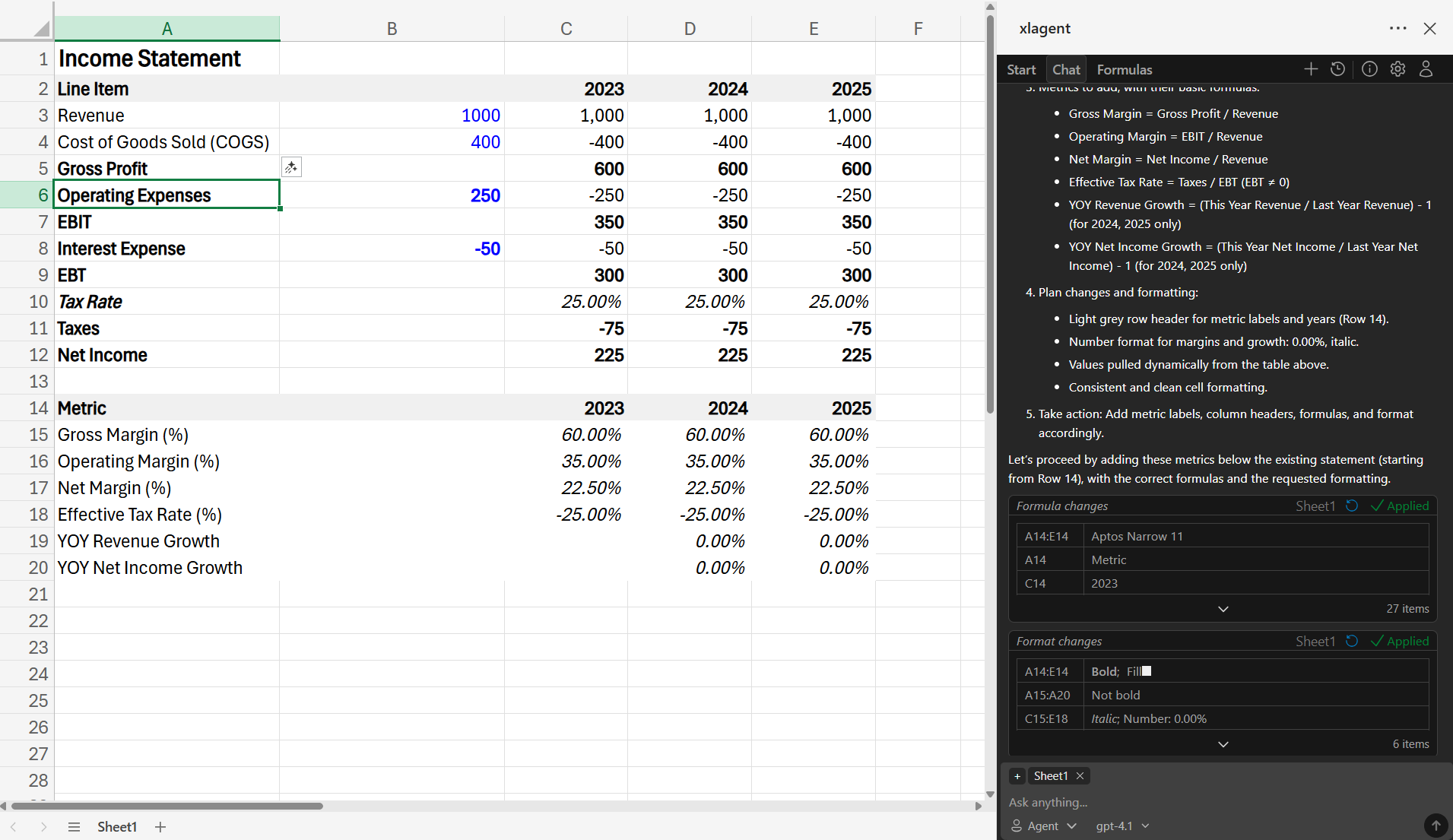
Task: Select 2024 Net Margin 22.50% cell
Action: tap(690, 487)
